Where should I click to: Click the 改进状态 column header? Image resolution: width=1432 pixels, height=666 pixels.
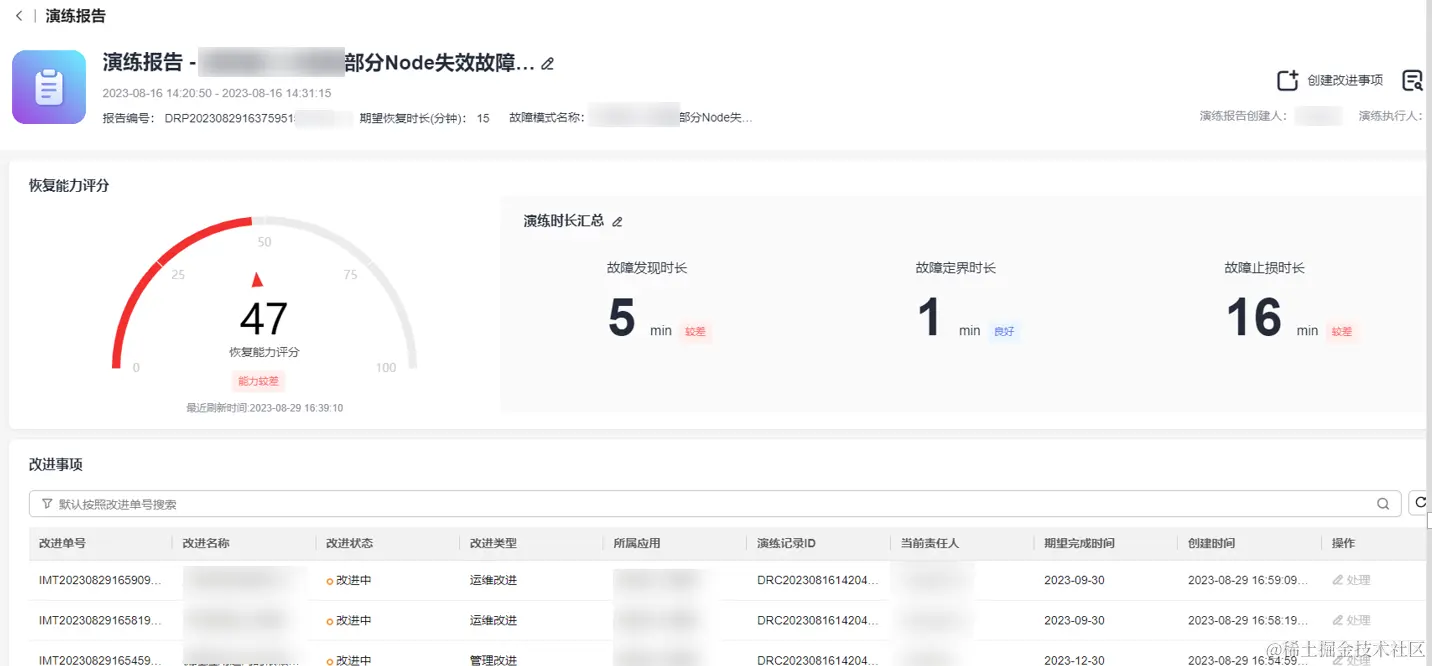(x=350, y=543)
